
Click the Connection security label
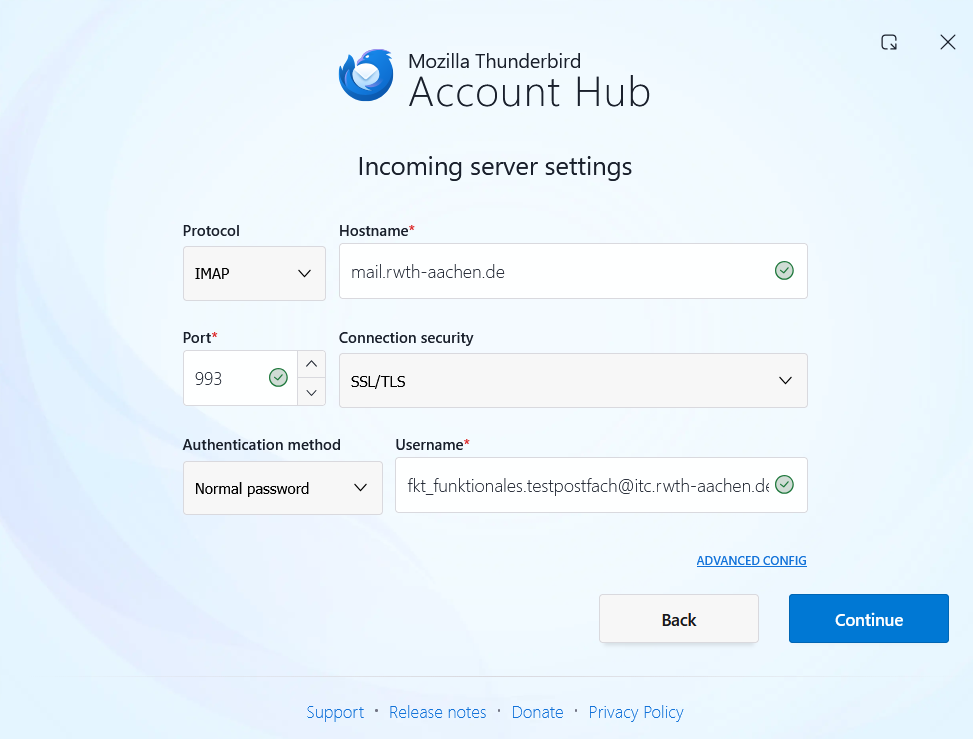tap(406, 338)
